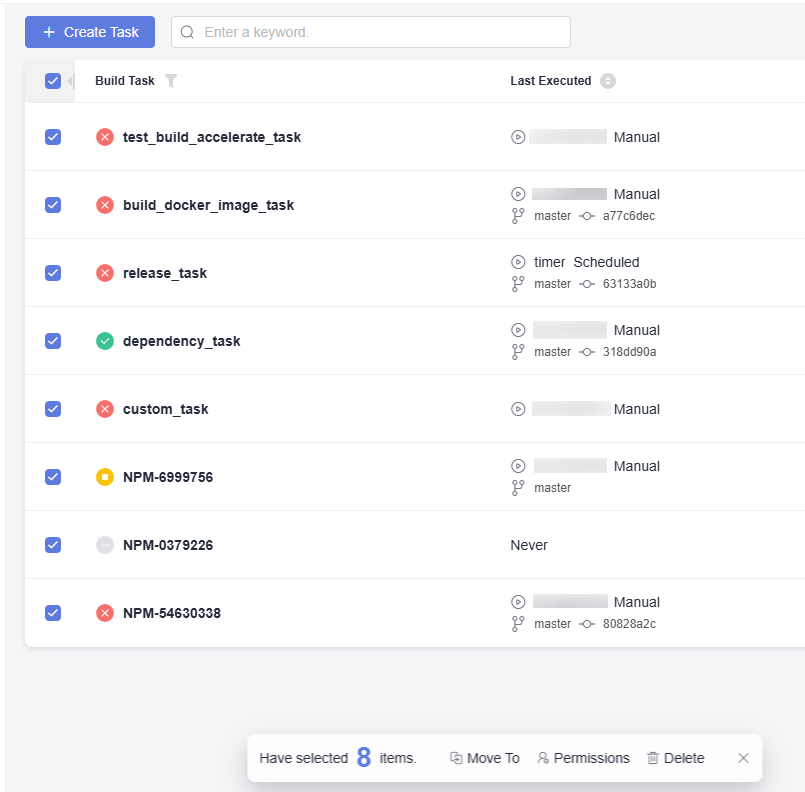805x792 pixels.
Task: Open NPM-0379226 build task
Action: (x=168, y=545)
